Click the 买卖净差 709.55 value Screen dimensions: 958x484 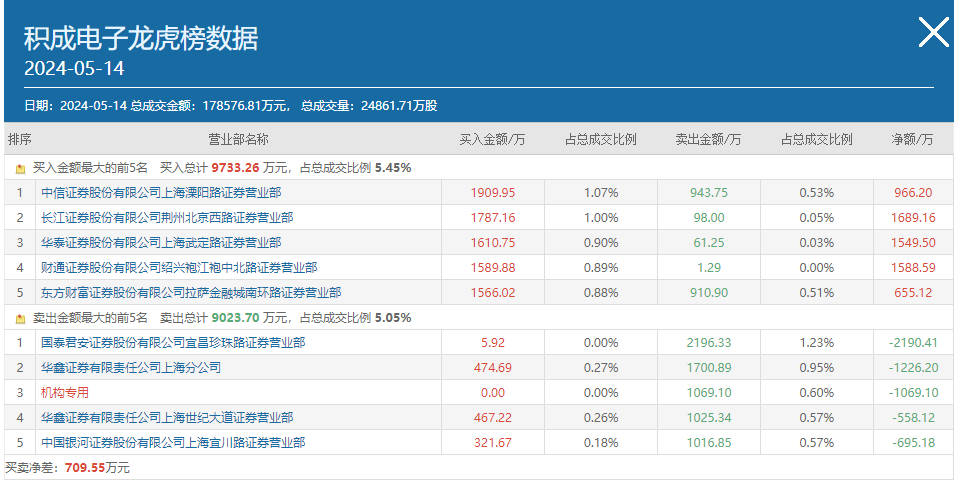coord(85,469)
